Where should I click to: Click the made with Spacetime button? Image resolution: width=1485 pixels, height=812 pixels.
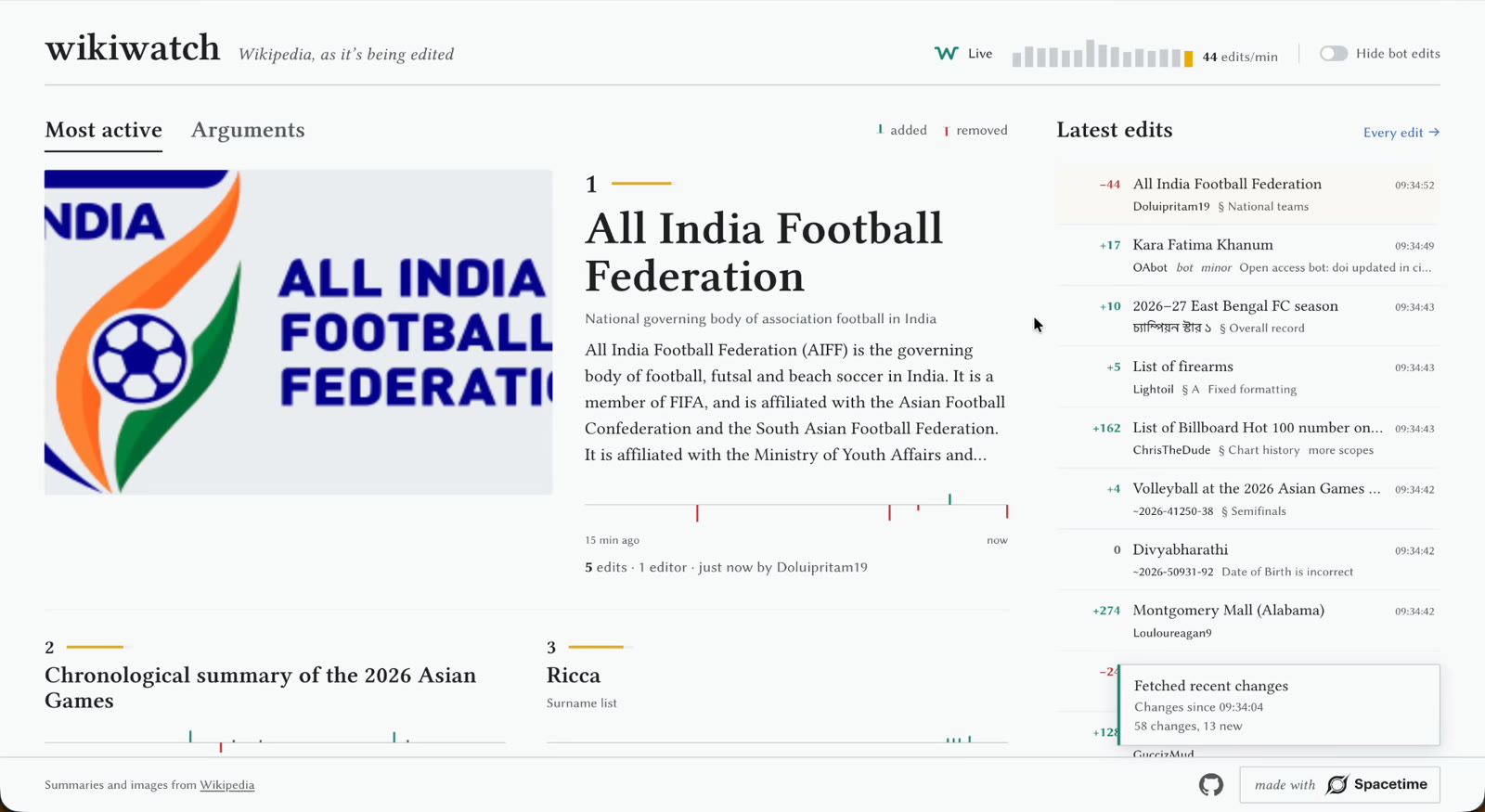click(1339, 785)
